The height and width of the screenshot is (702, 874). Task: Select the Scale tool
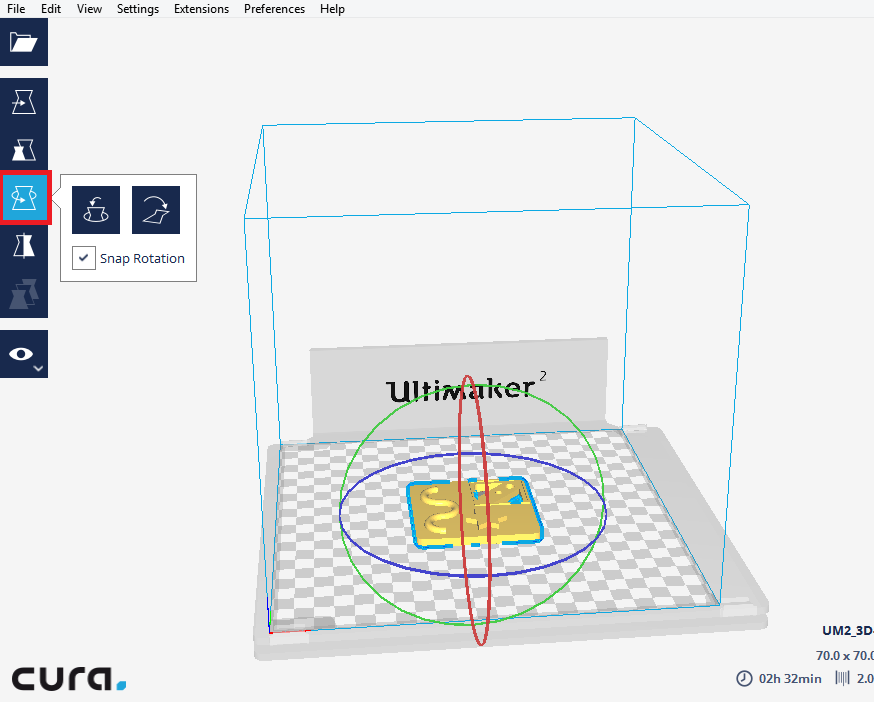click(24, 150)
